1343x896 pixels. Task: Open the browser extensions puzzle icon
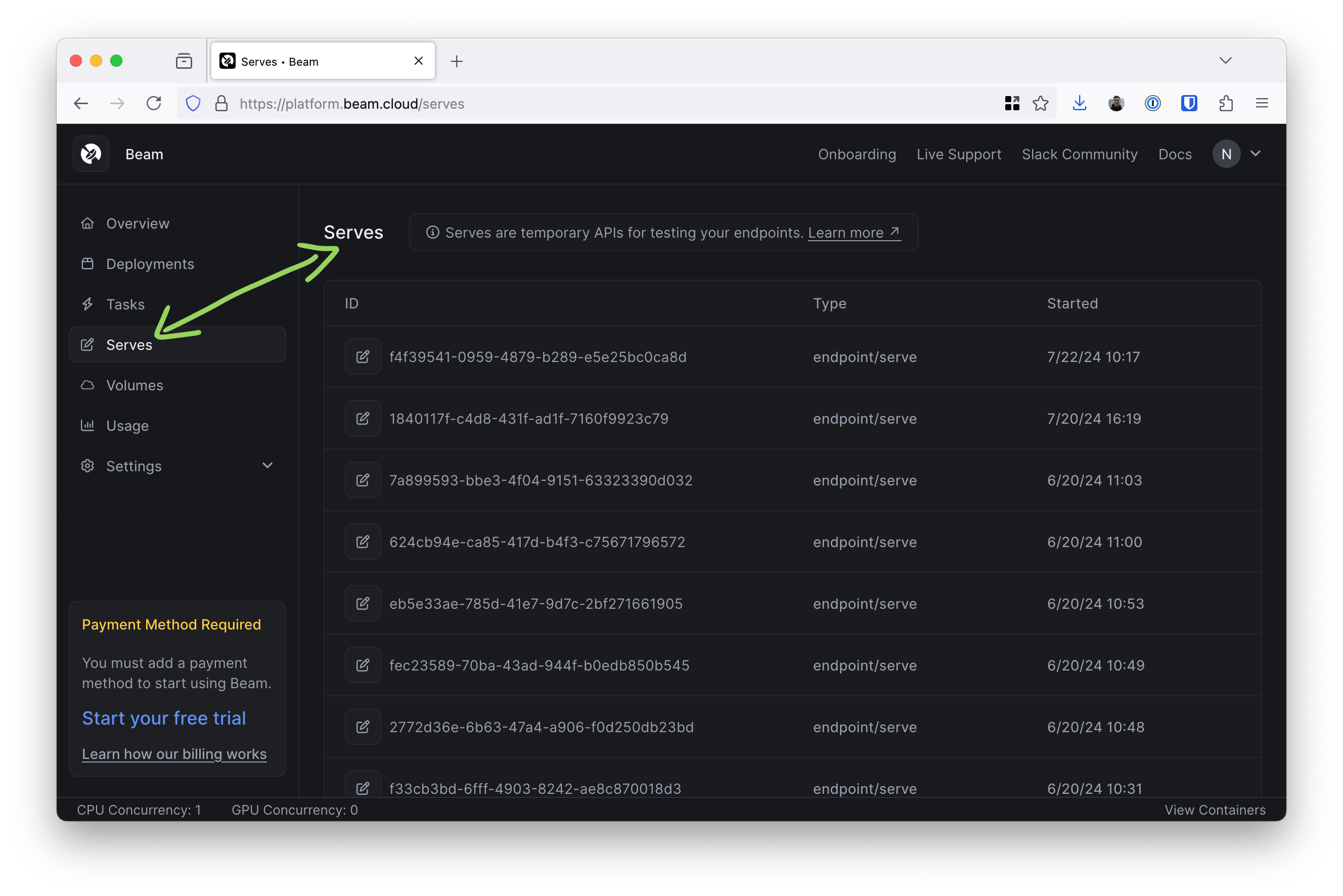coord(1226,104)
